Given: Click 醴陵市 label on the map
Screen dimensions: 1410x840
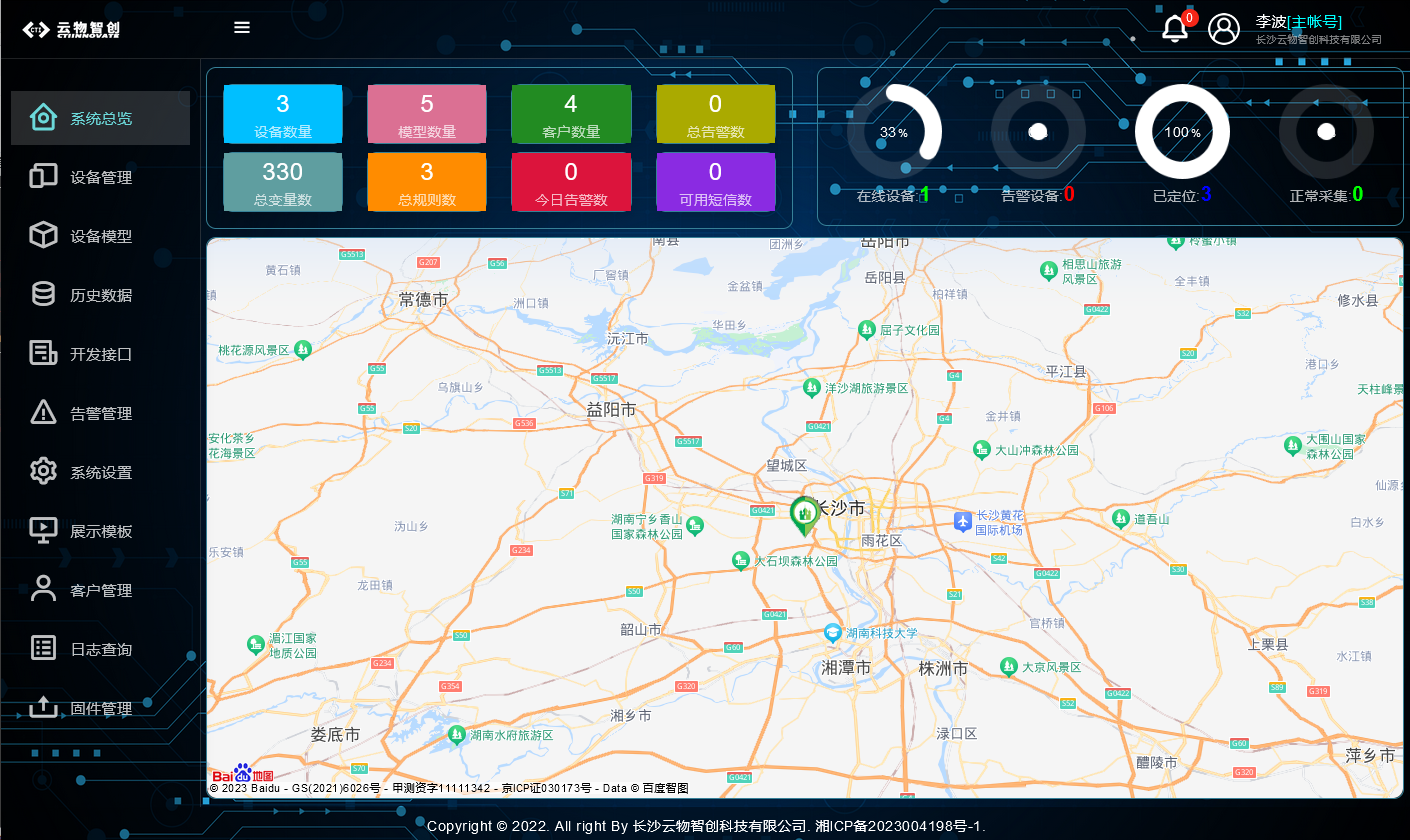Looking at the screenshot, I should coord(1156,762).
